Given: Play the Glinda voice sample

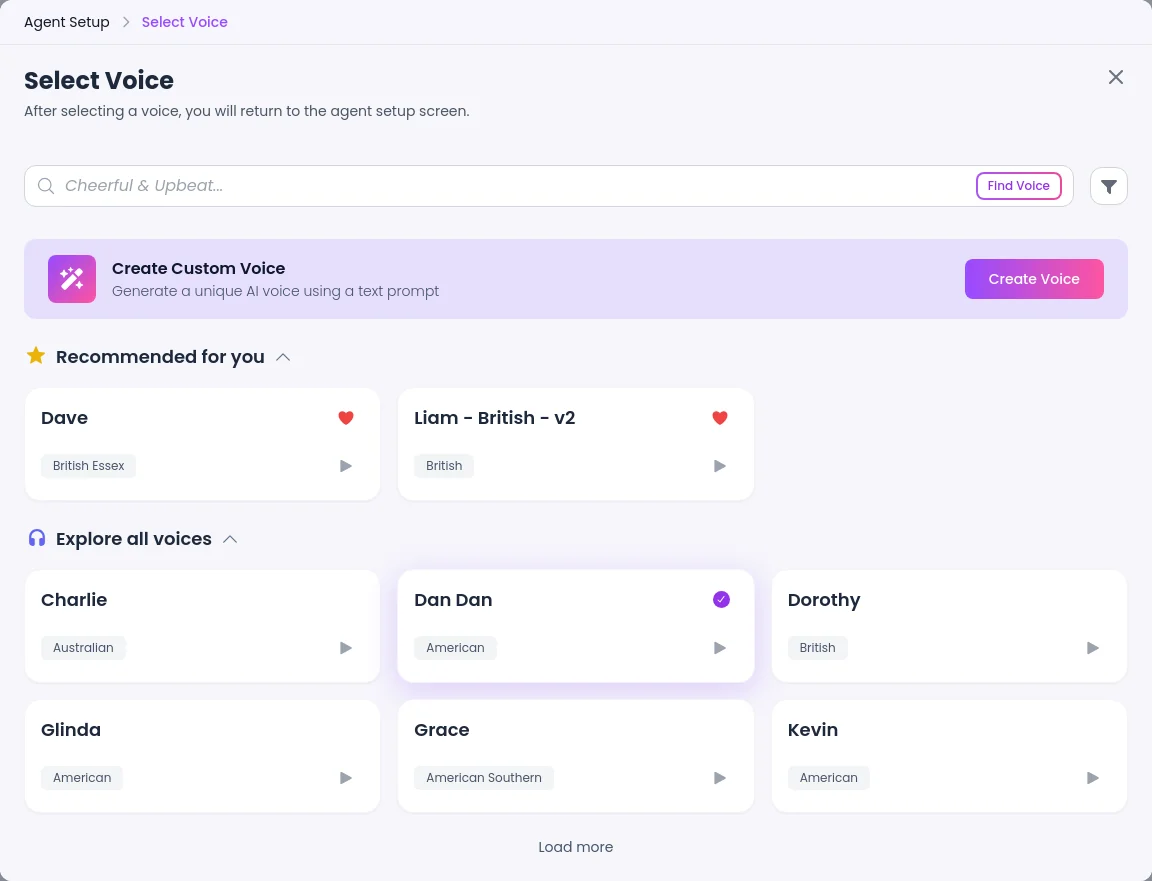Looking at the screenshot, I should click(x=346, y=778).
